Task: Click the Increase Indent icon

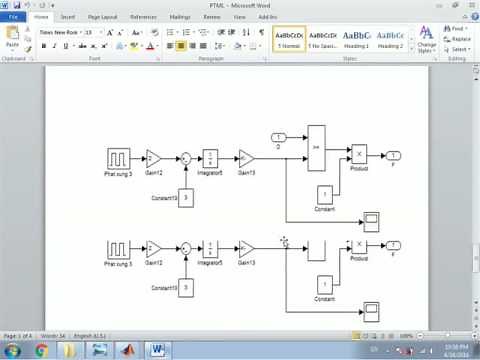Action: tap(232, 32)
